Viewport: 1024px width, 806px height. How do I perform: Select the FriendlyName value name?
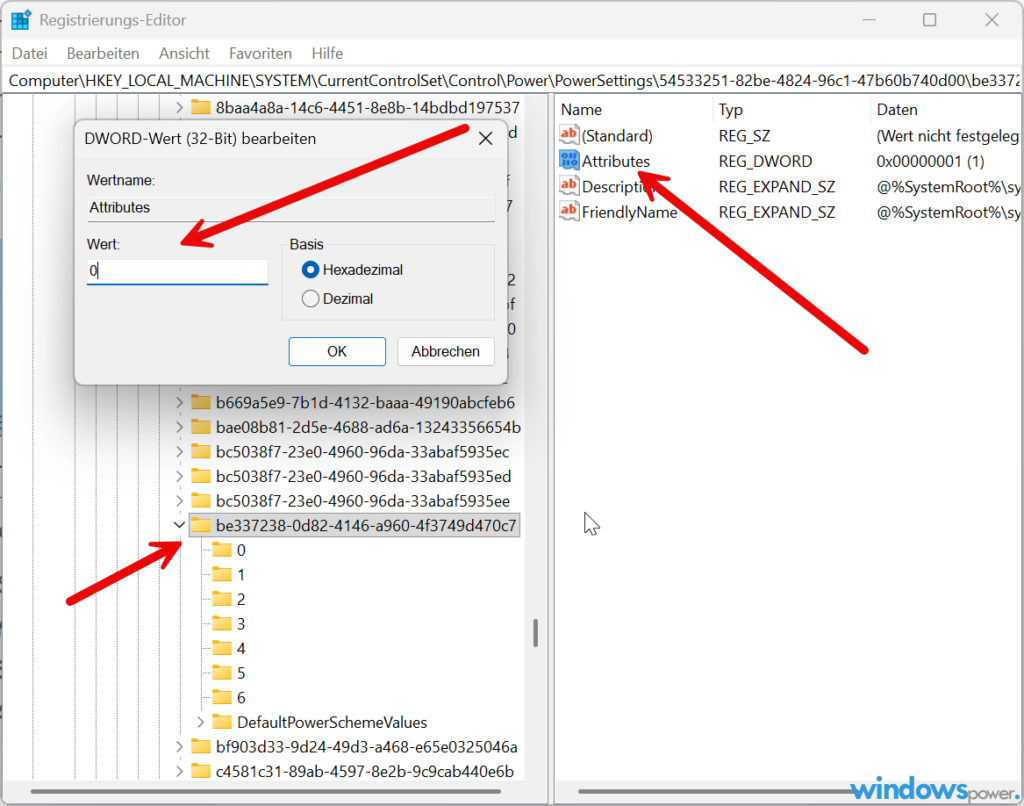(630, 212)
